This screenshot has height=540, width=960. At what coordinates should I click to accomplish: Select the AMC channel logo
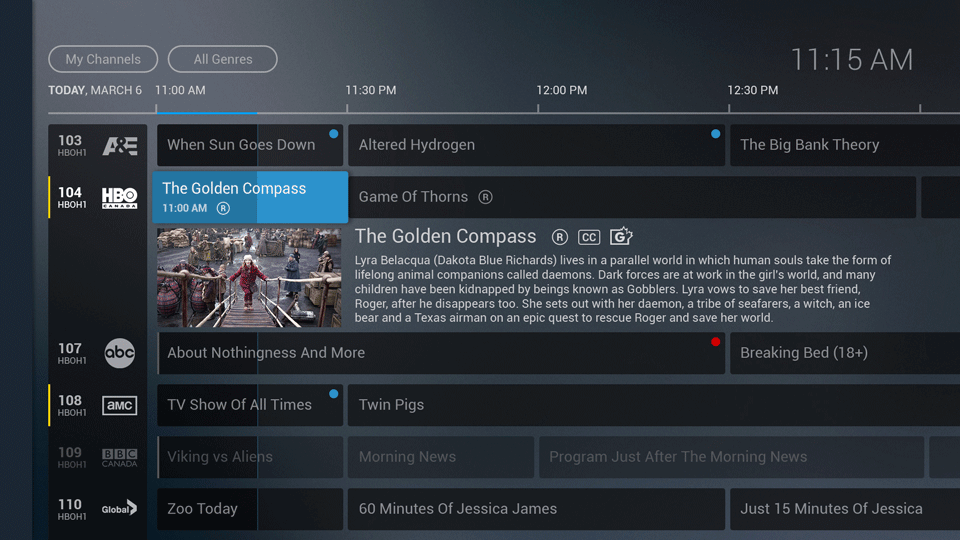coord(119,405)
